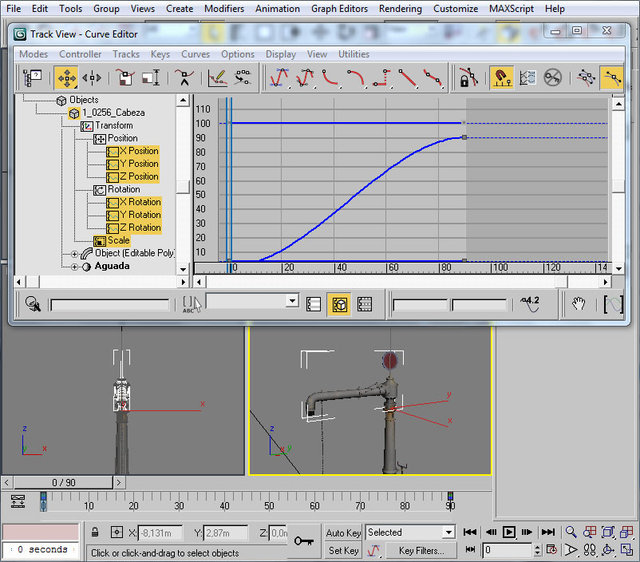Expand the Object (Editable Poly) tree node
This screenshot has width=640, height=562.
pyautogui.click(x=74, y=254)
